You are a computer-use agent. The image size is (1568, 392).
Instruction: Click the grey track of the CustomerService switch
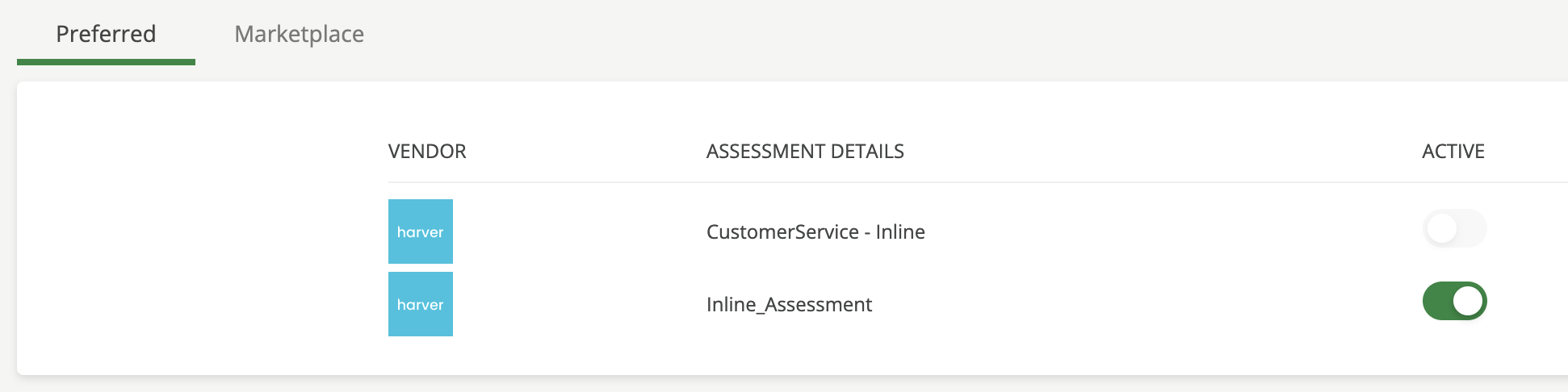tap(1471, 229)
